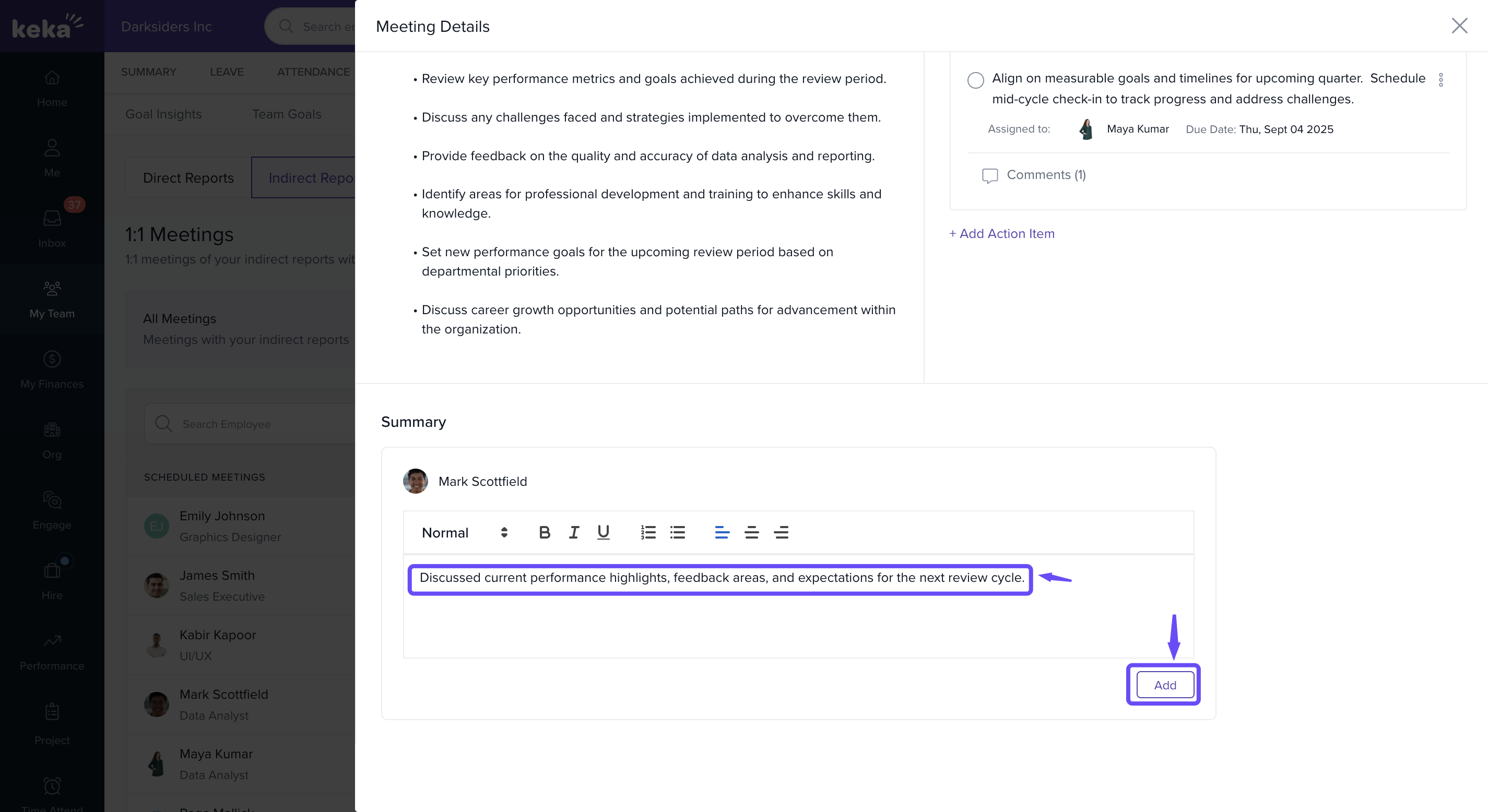Go to Home in the sidebar
Screen dimensions: 1488x812
52,88
